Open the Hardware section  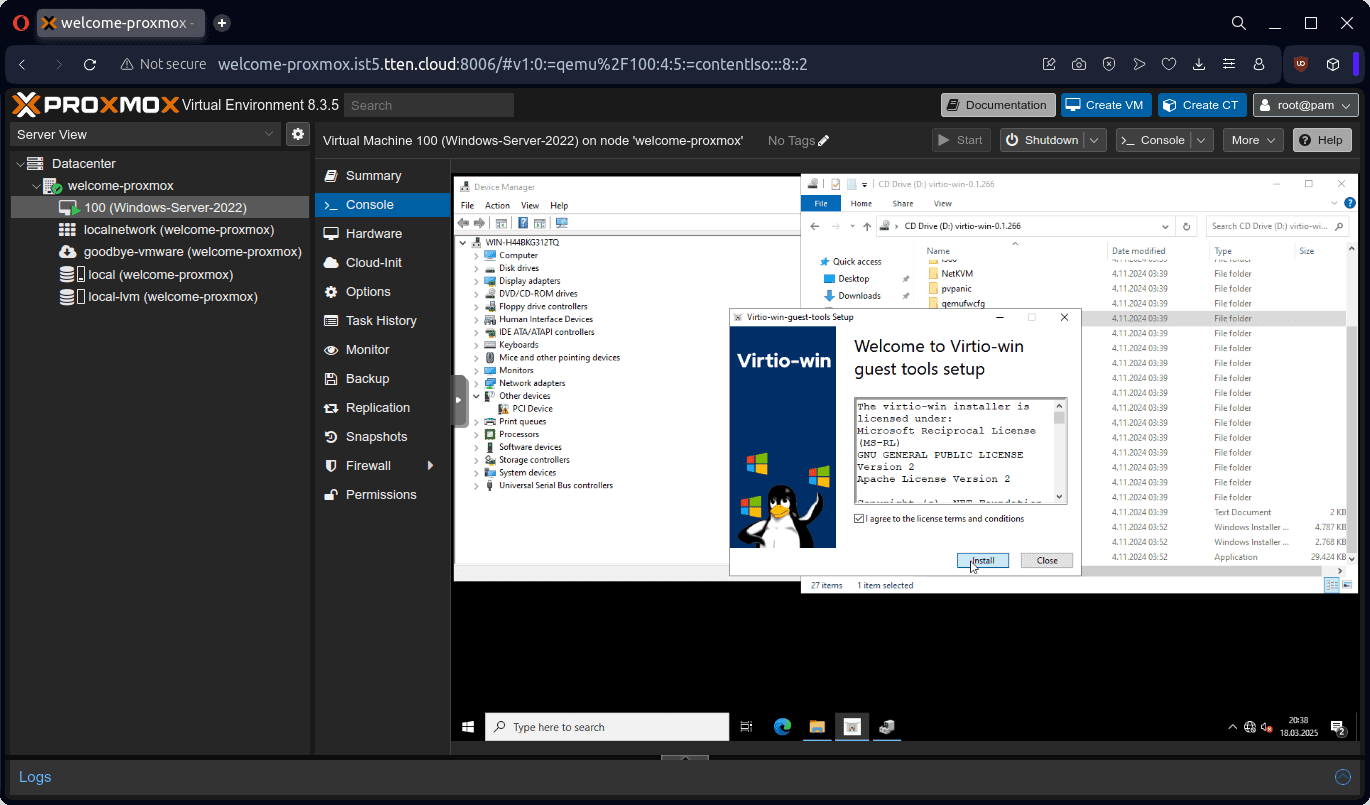point(382,234)
